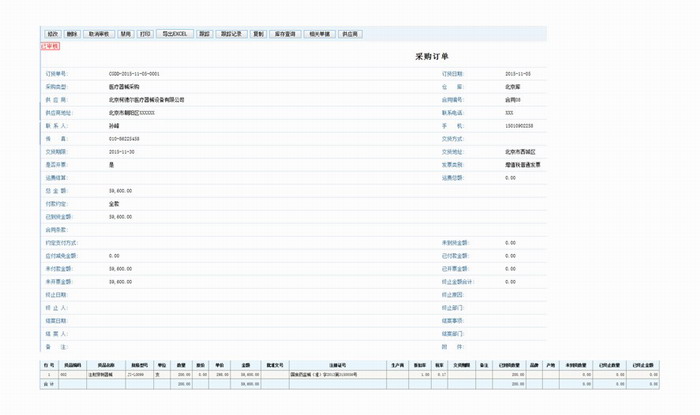Print the order with 打印
This screenshot has width=700, height=415.
click(x=146, y=34)
